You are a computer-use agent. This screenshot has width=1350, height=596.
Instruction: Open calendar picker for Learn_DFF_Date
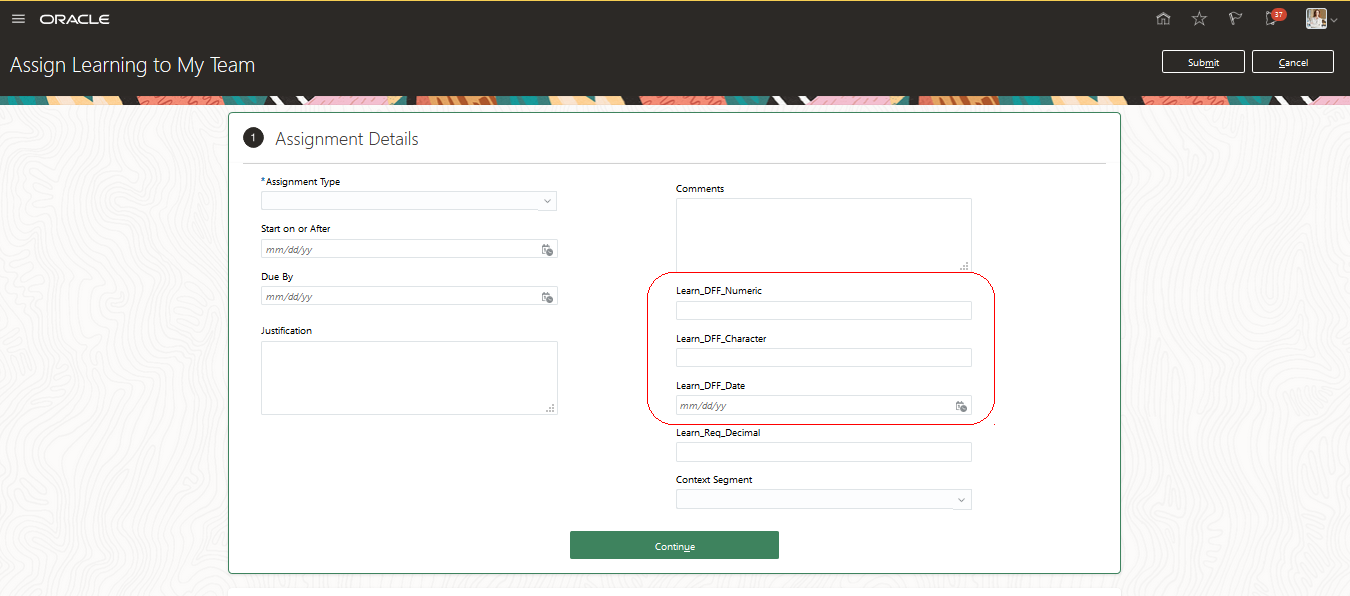coord(961,406)
